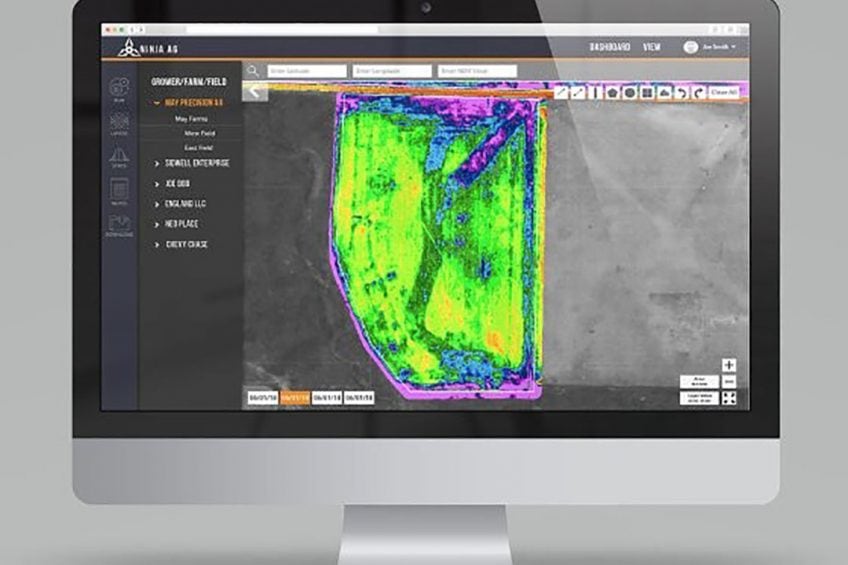Redo the last drawing action

(699, 93)
